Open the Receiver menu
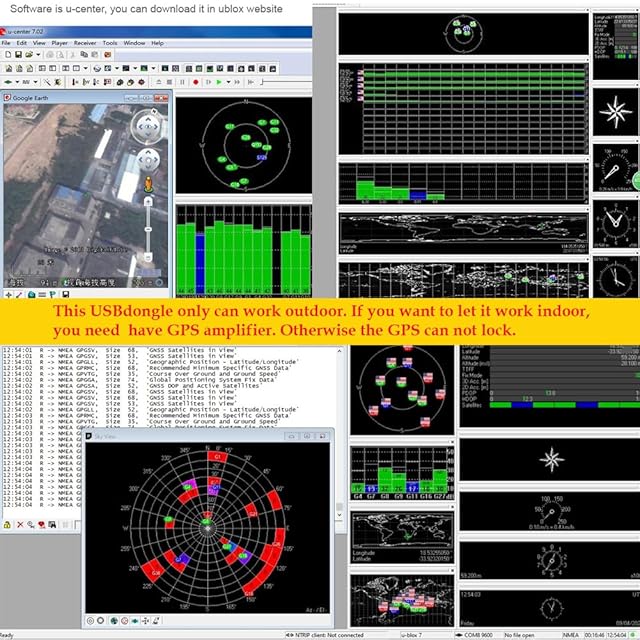Viewport: 640px width, 640px height. (x=85, y=43)
